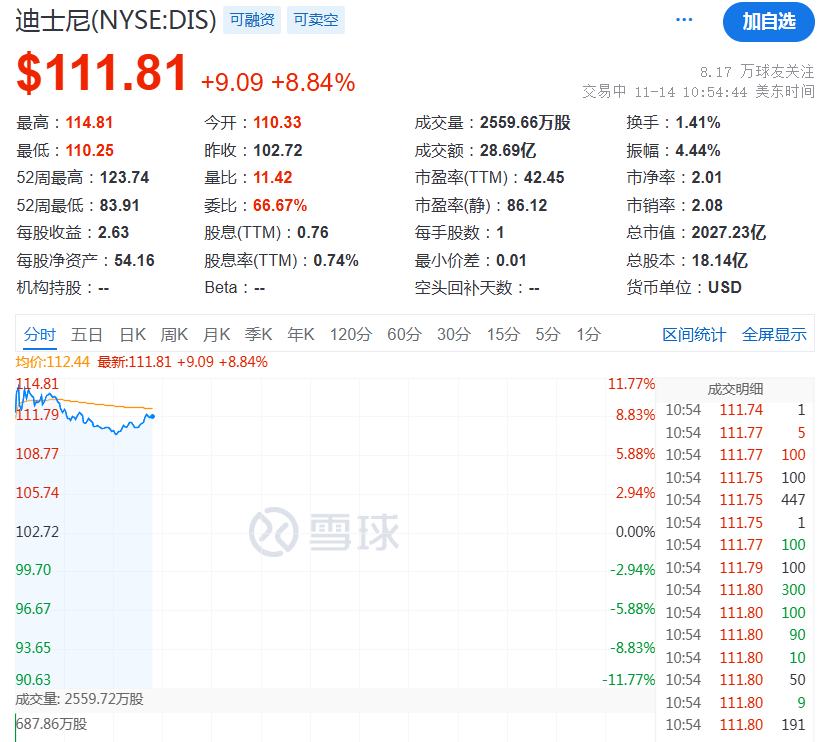Switch chart to 1分 one-minute interval

click(x=585, y=336)
